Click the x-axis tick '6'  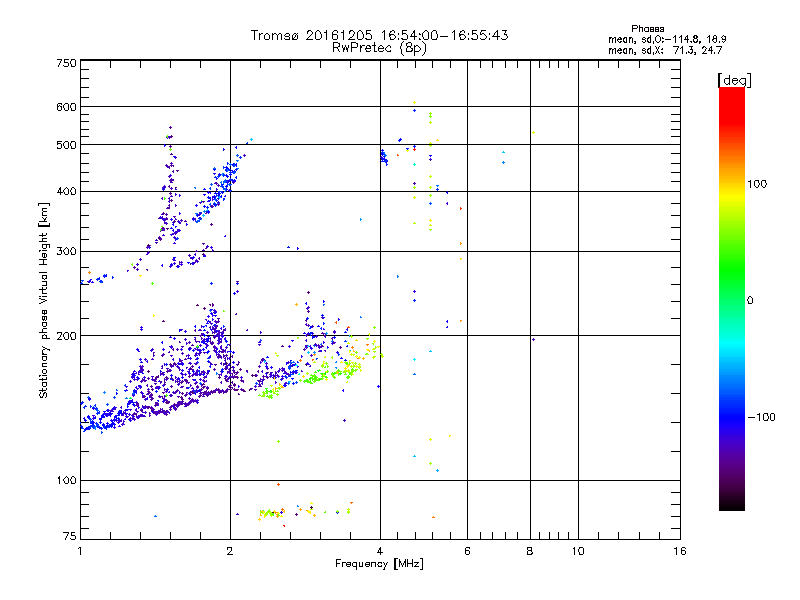coord(467,551)
